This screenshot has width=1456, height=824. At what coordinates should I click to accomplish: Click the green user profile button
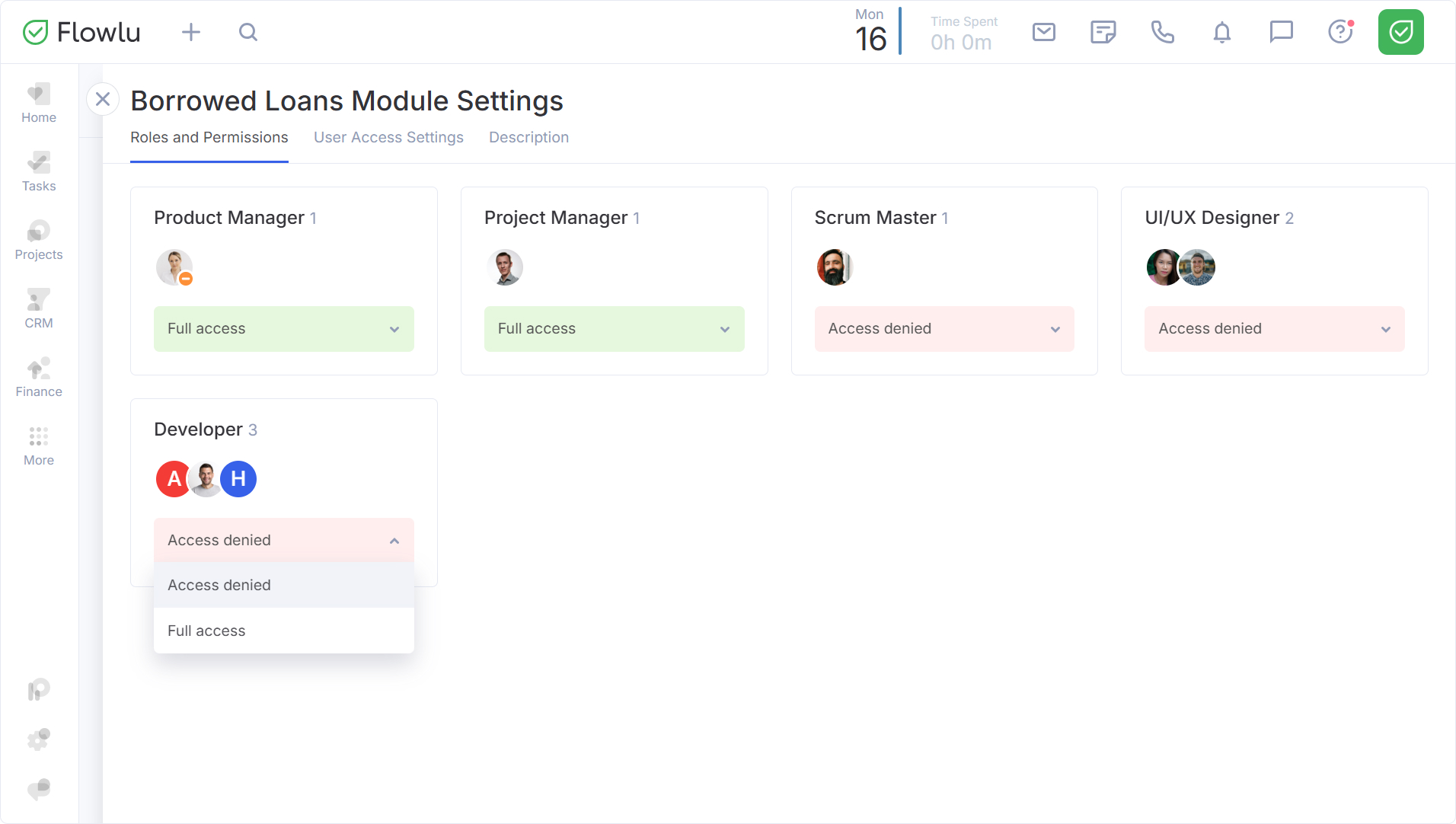1400,32
